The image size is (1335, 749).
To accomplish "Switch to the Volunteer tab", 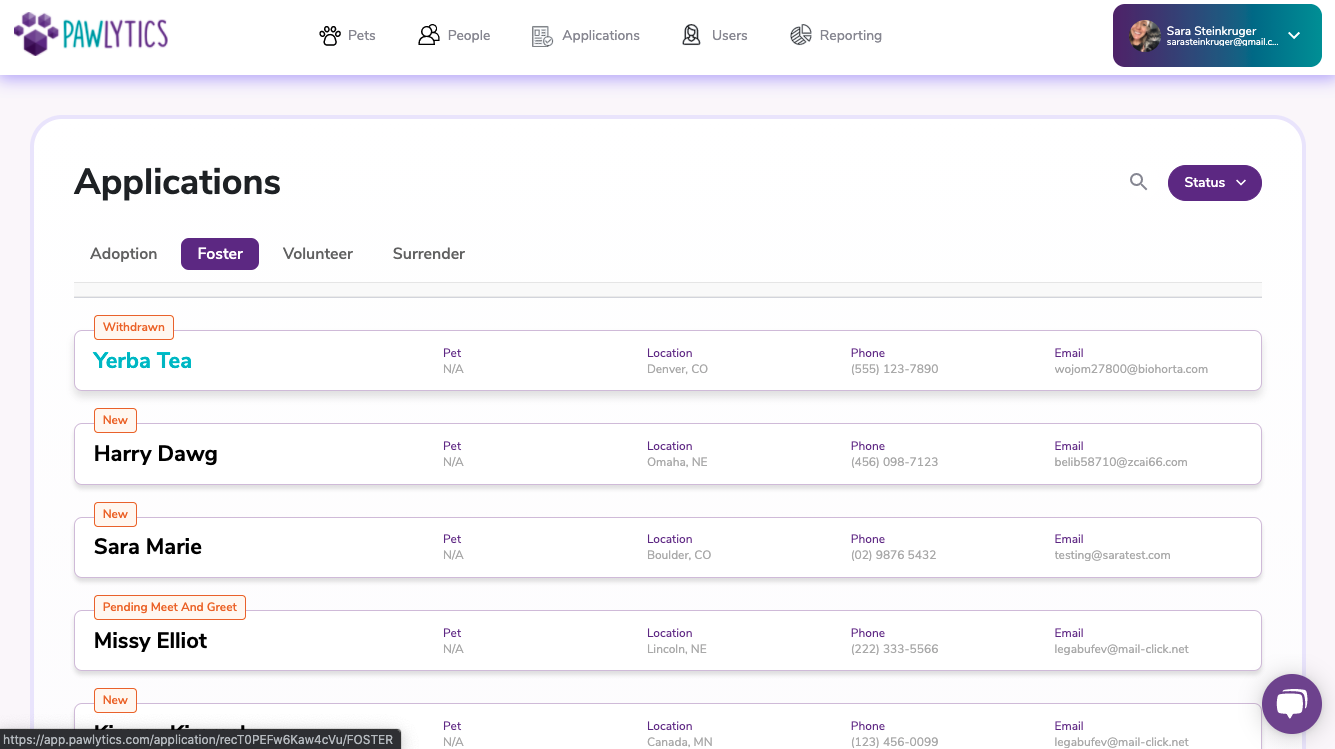I will (x=318, y=254).
